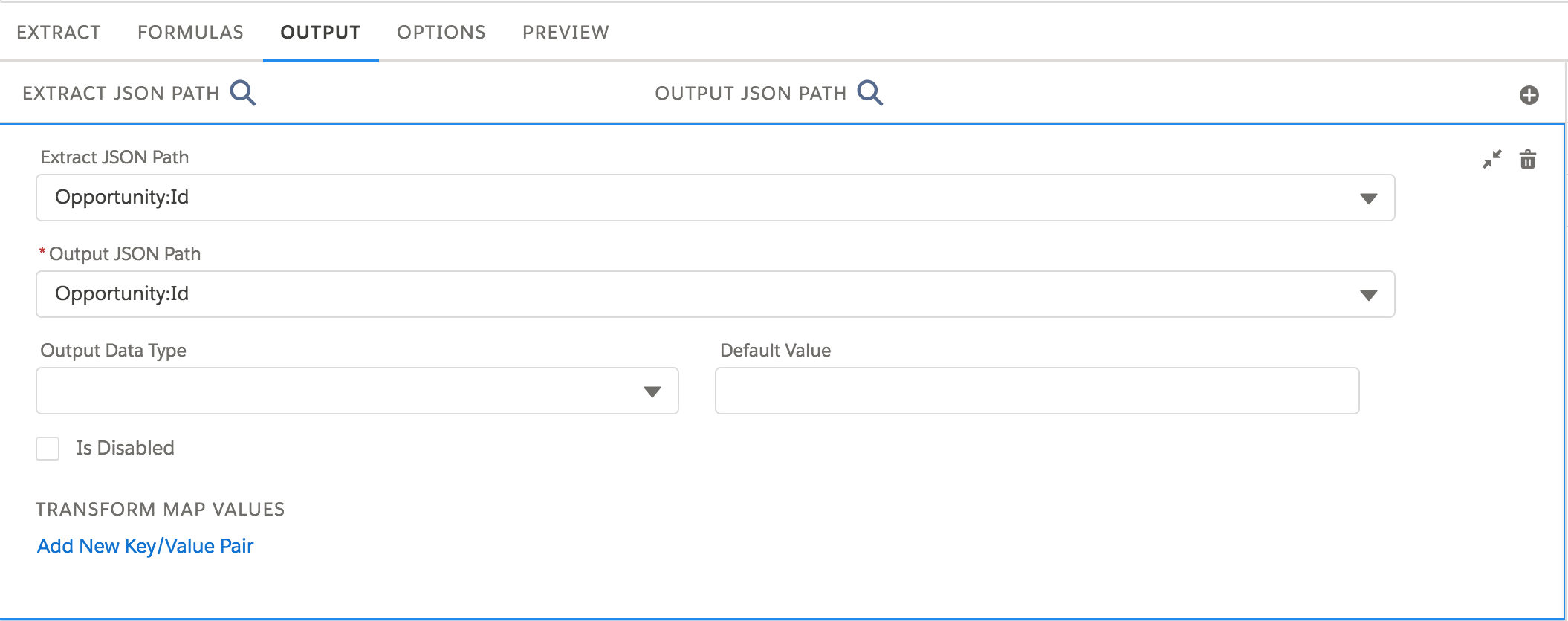Click the EXTRACT JSON PATH column header label
The width and height of the screenshot is (1568, 621).
click(121, 94)
